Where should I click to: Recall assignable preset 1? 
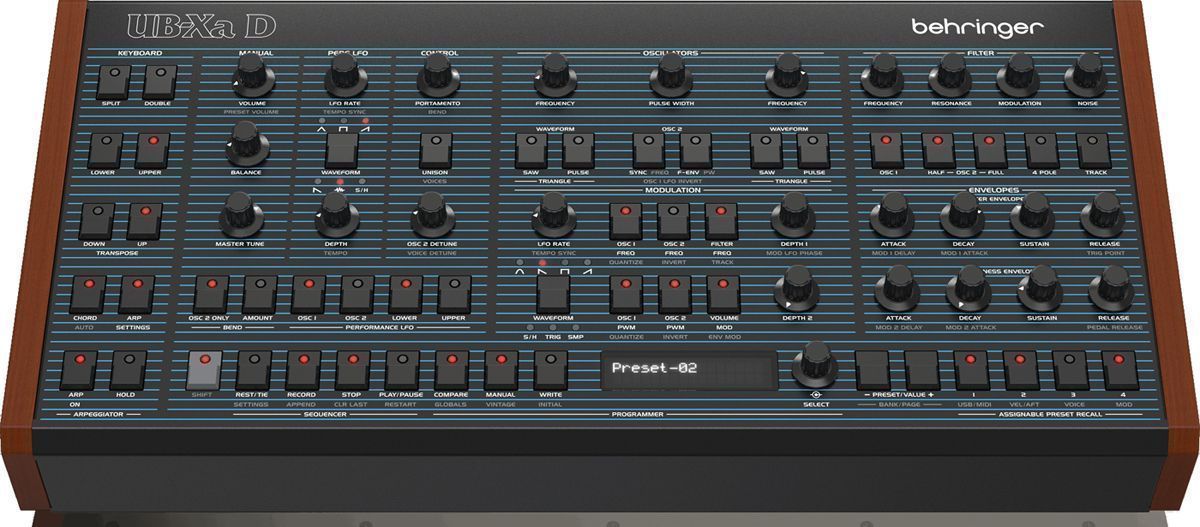pyautogui.click(x=971, y=370)
